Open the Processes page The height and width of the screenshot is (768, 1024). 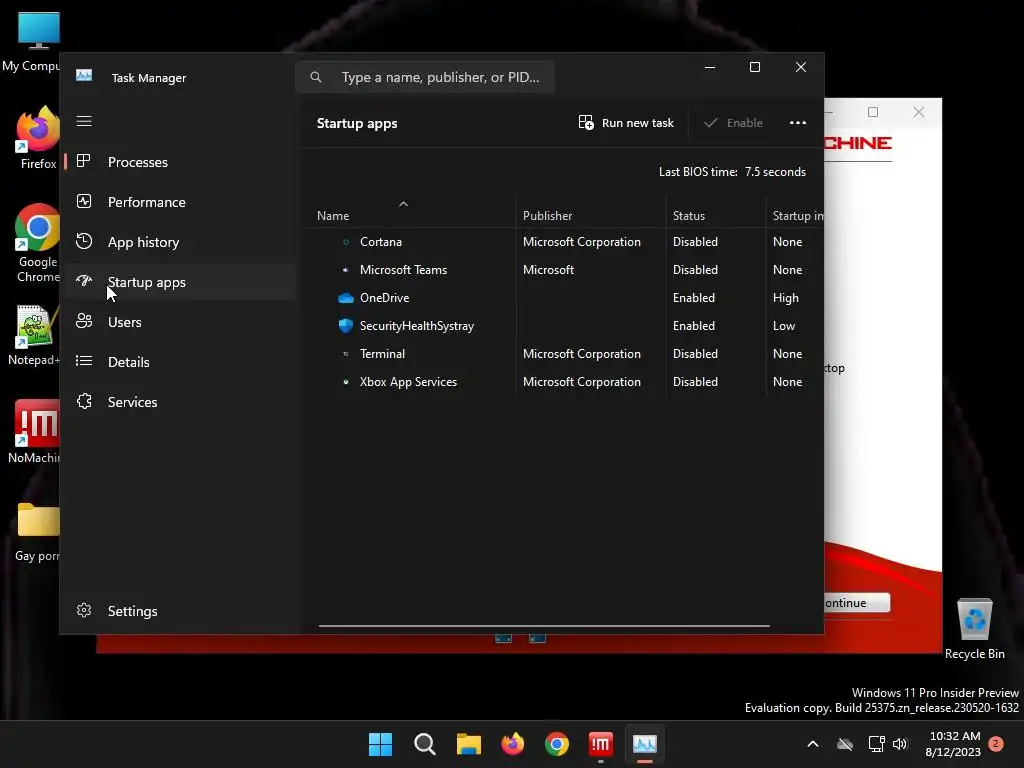(180, 162)
